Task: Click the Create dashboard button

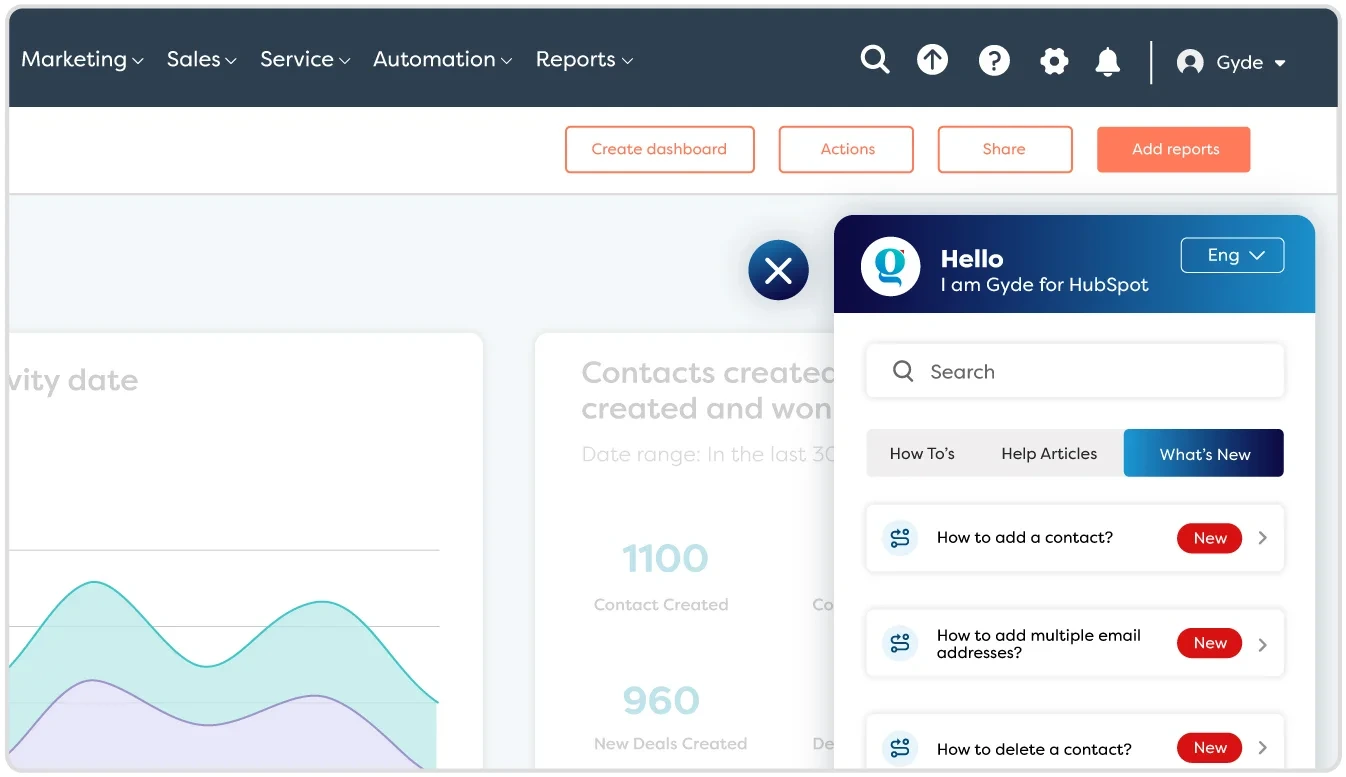Action: coord(659,148)
